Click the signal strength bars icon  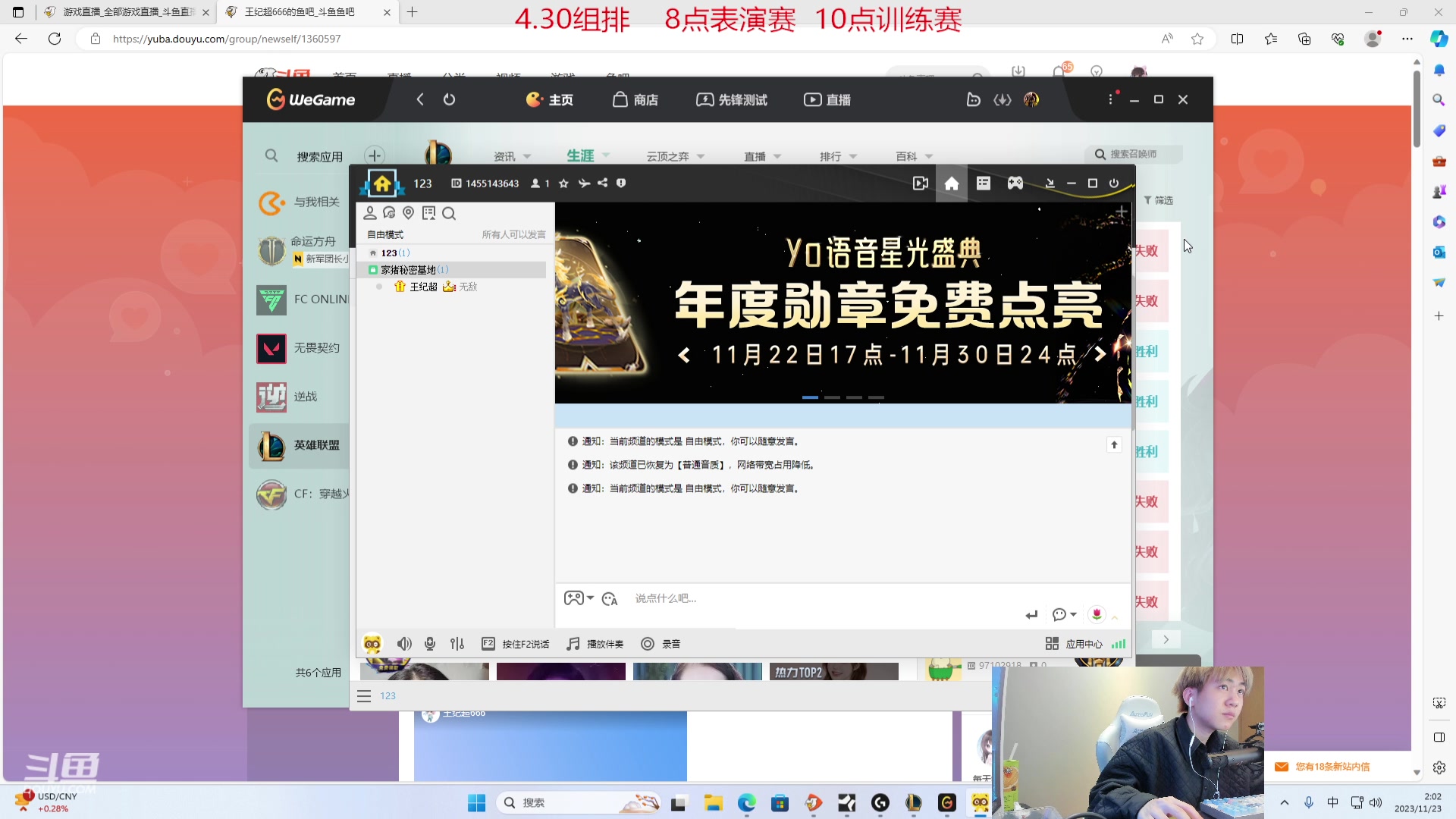[1119, 644]
